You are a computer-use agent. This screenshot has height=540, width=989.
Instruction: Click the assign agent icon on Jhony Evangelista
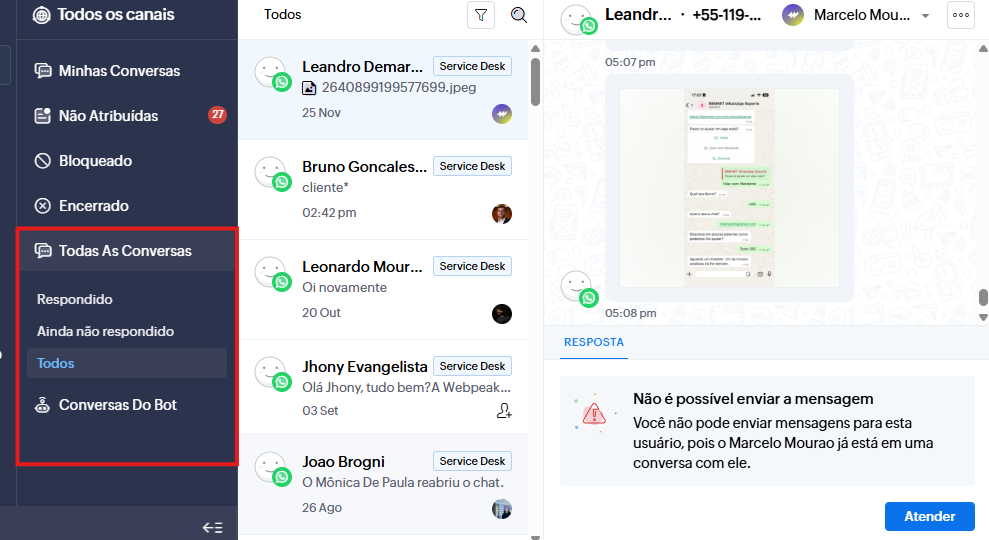click(x=503, y=411)
